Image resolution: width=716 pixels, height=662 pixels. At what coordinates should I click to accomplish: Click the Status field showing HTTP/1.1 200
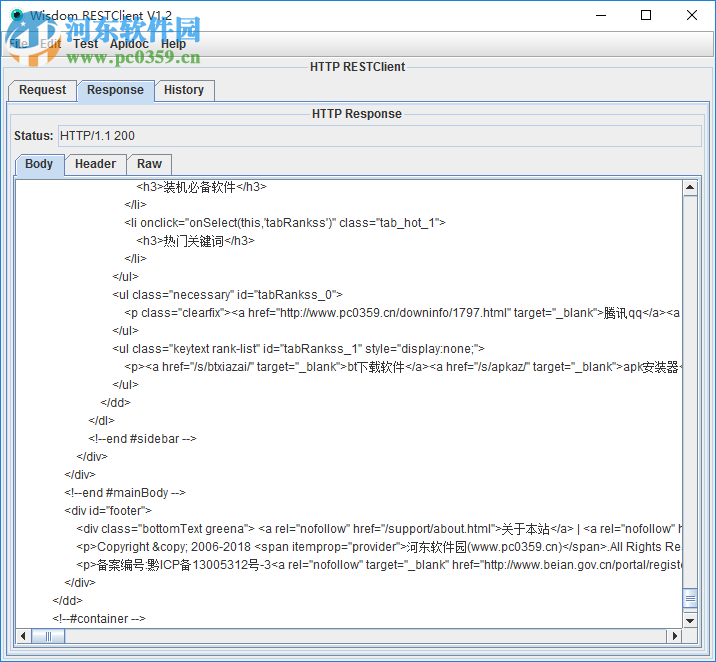coord(379,136)
